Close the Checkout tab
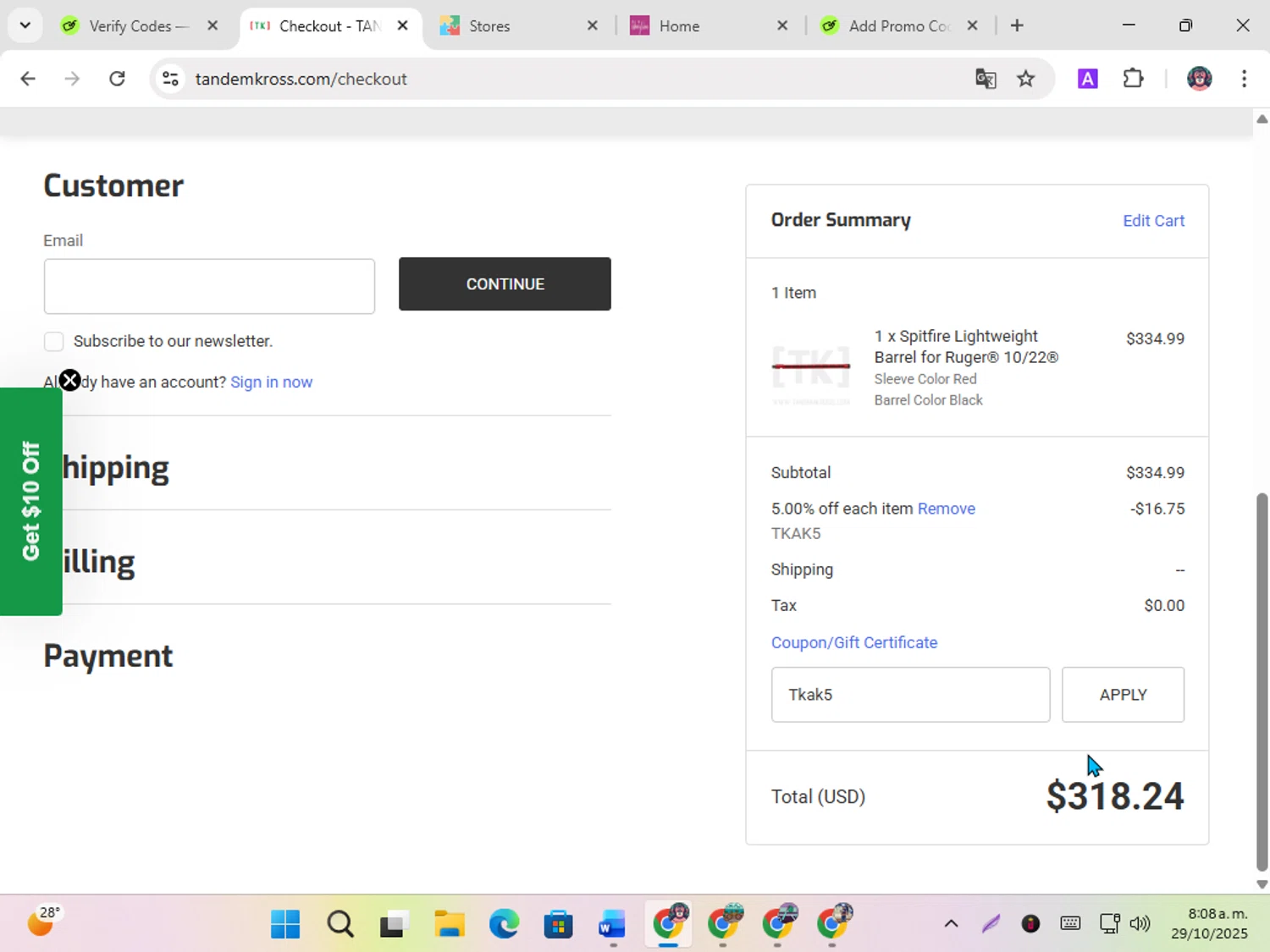The height and width of the screenshot is (952, 1270). click(403, 25)
